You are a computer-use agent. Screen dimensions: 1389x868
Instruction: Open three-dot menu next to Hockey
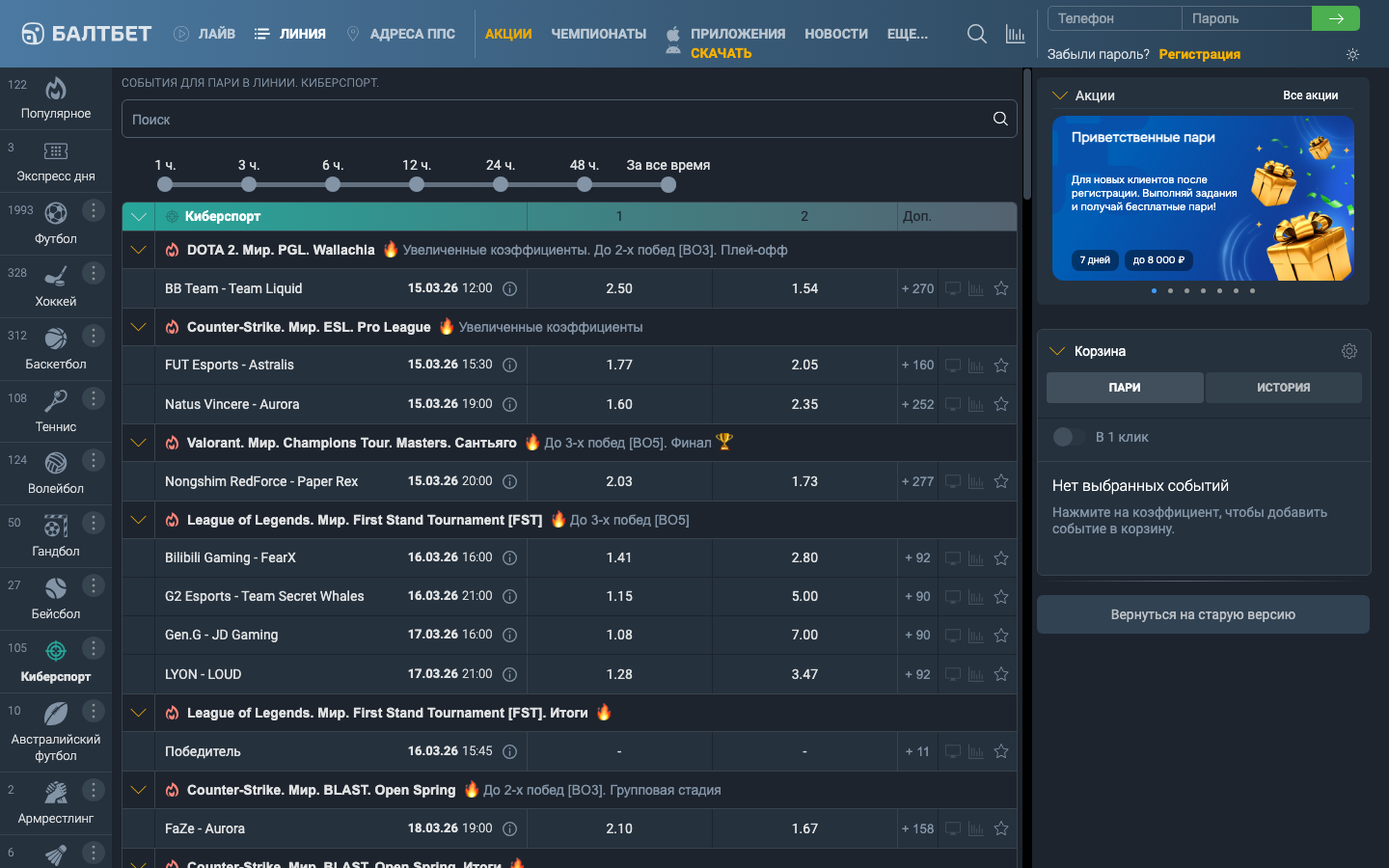point(93,273)
